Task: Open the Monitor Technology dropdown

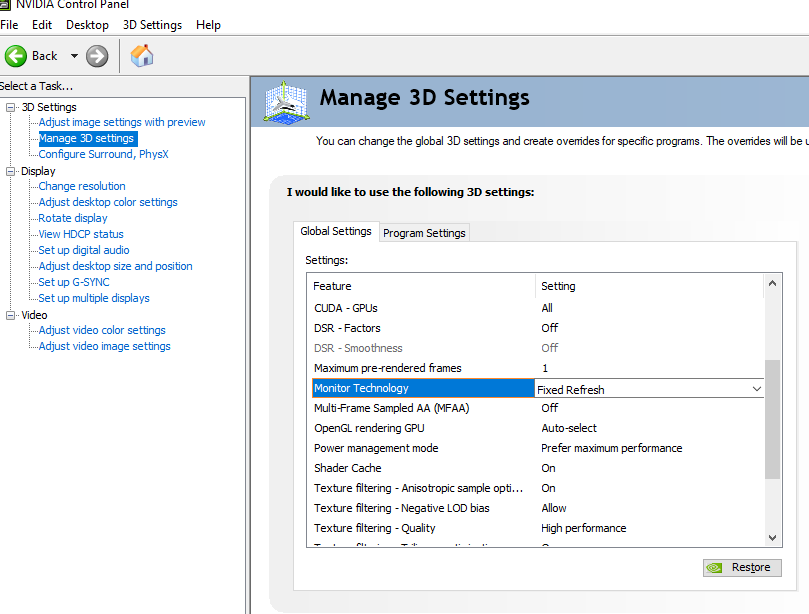Action: tap(756, 389)
